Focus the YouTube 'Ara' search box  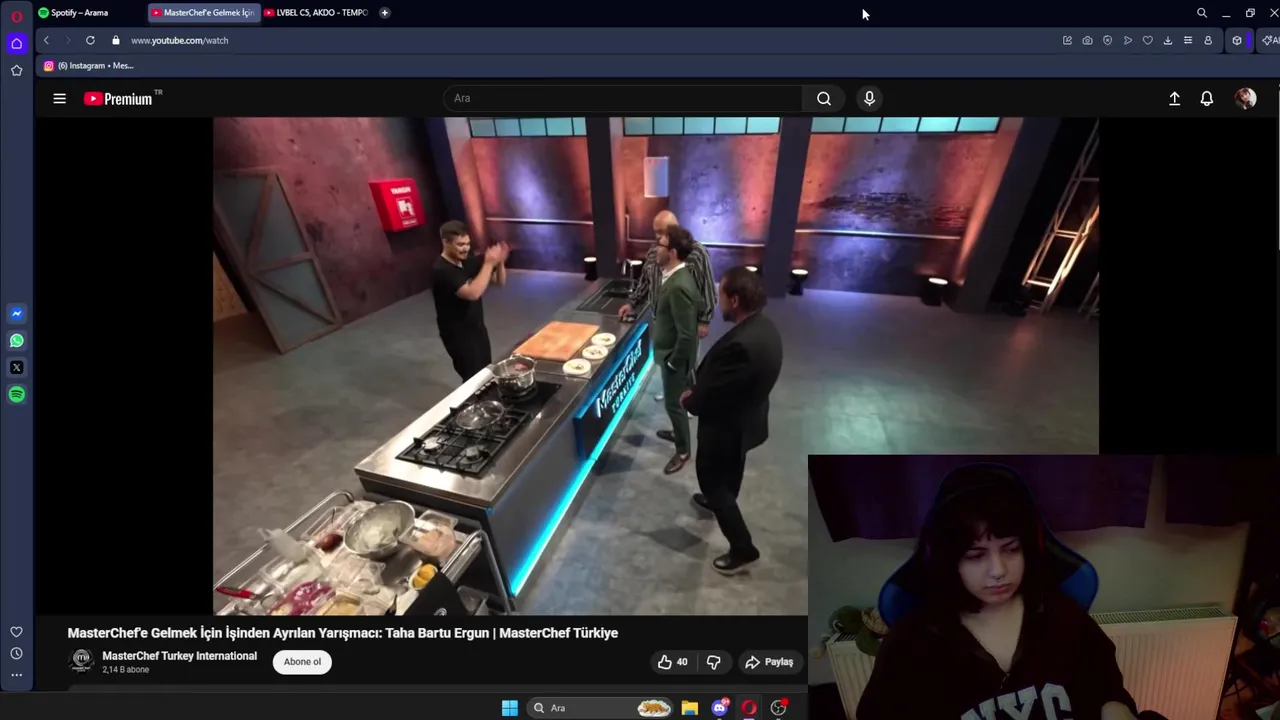coord(624,98)
